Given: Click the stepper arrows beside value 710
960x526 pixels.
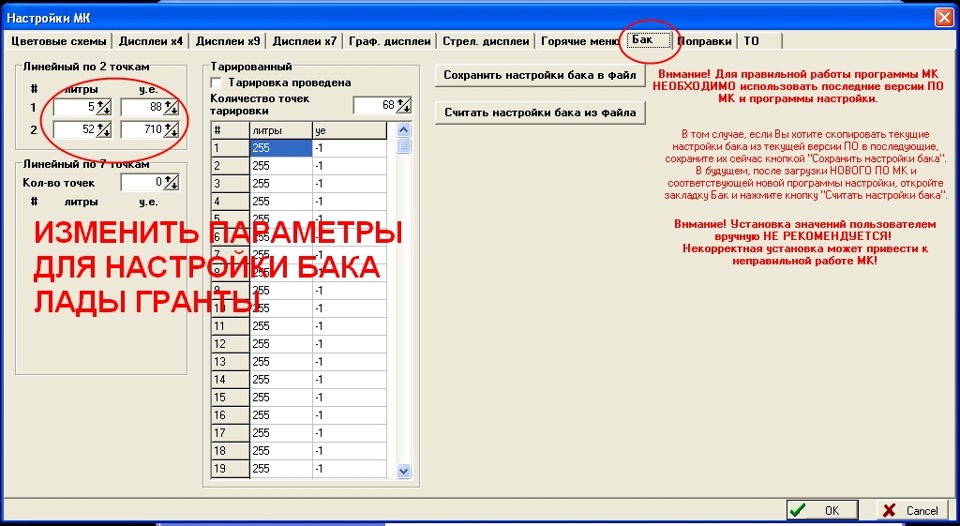Looking at the screenshot, I should tap(171, 130).
